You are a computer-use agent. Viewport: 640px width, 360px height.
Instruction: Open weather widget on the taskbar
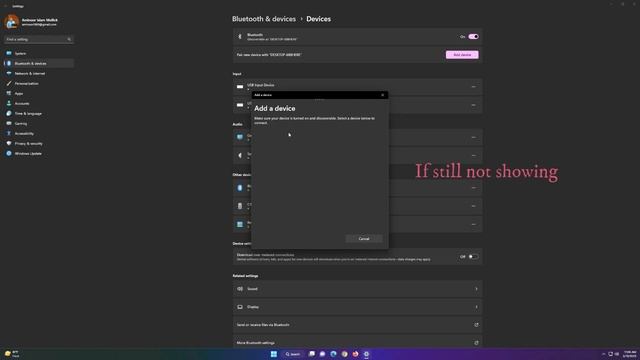12,354
